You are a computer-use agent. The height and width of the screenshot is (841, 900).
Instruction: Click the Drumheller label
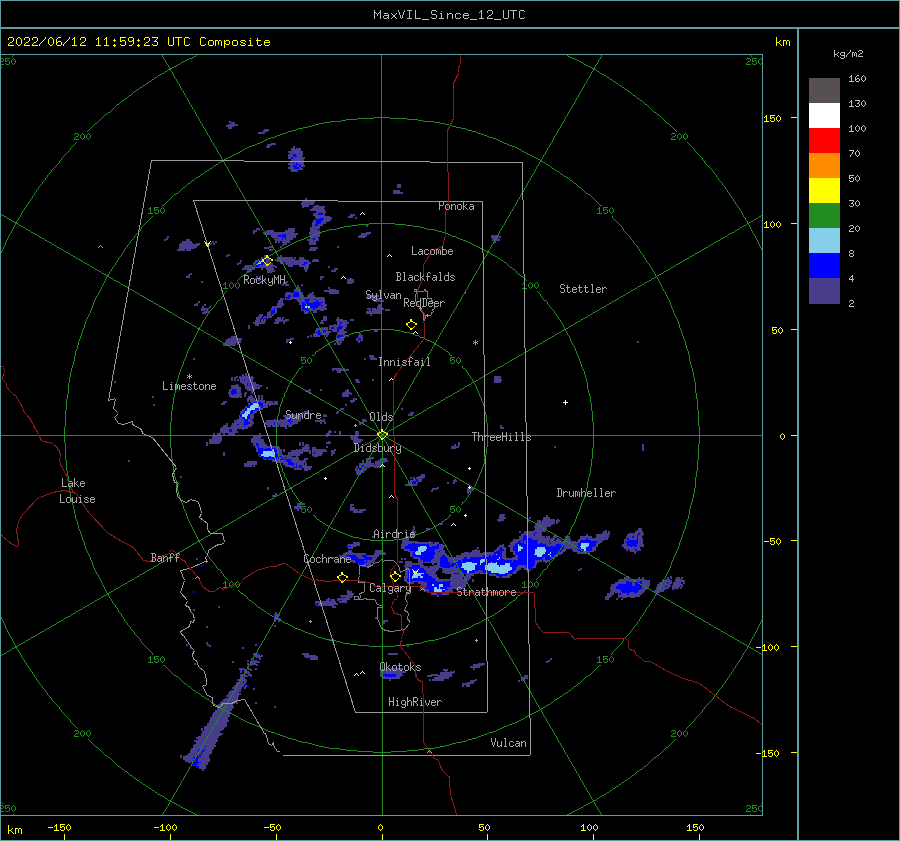point(586,493)
